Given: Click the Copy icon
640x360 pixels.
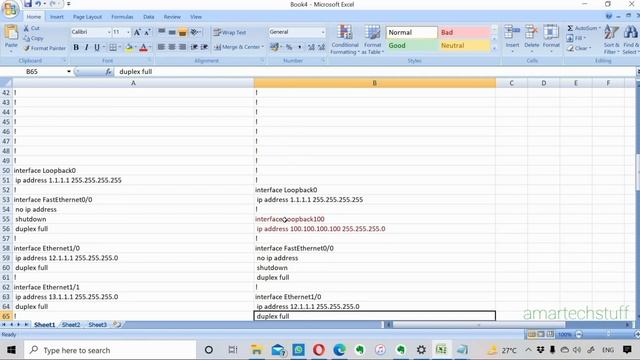Looking at the screenshot, I should click(33, 38).
